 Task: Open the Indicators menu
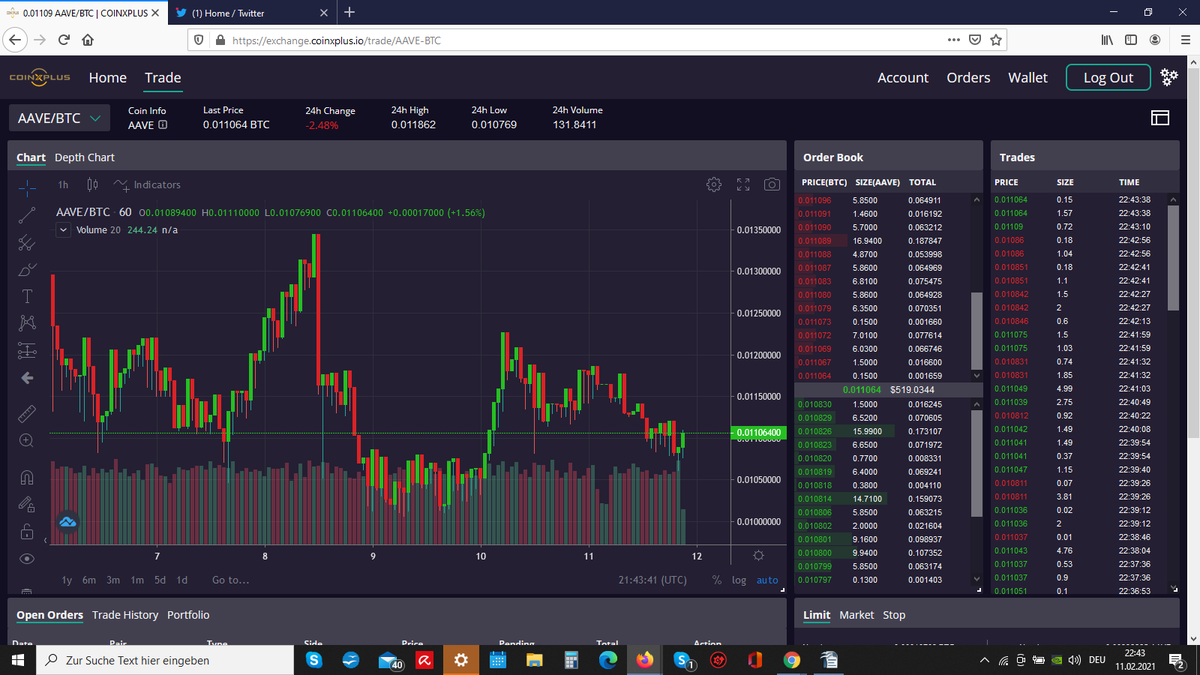146,185
